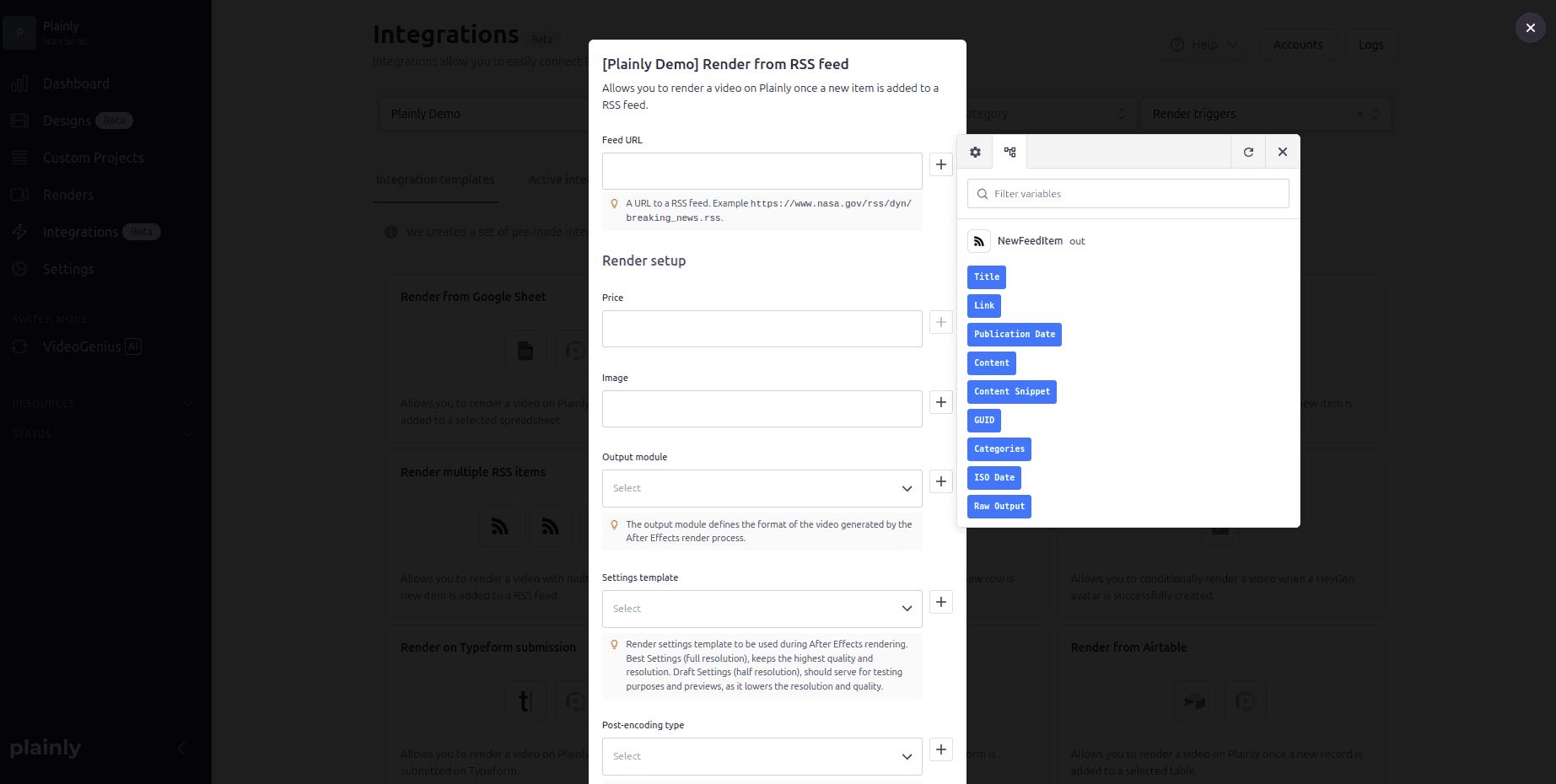Click the Settings gear icon in sidebar

(19, 269)
